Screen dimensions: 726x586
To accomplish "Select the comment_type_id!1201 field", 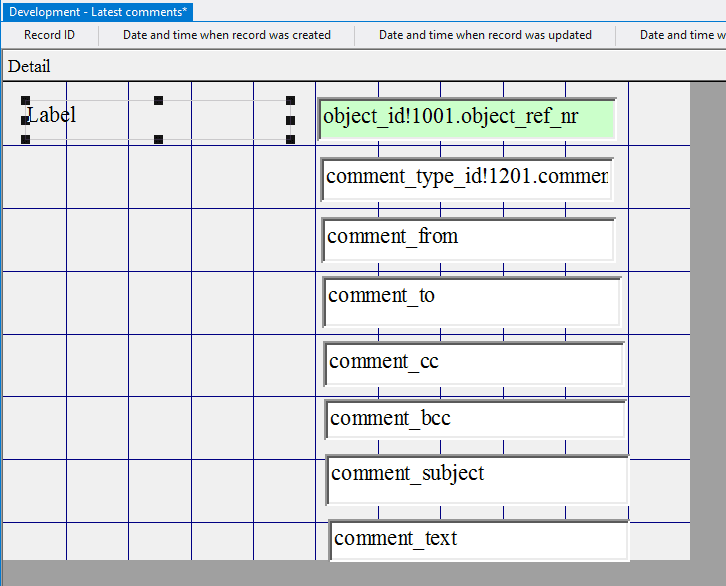I will point(467,179).
